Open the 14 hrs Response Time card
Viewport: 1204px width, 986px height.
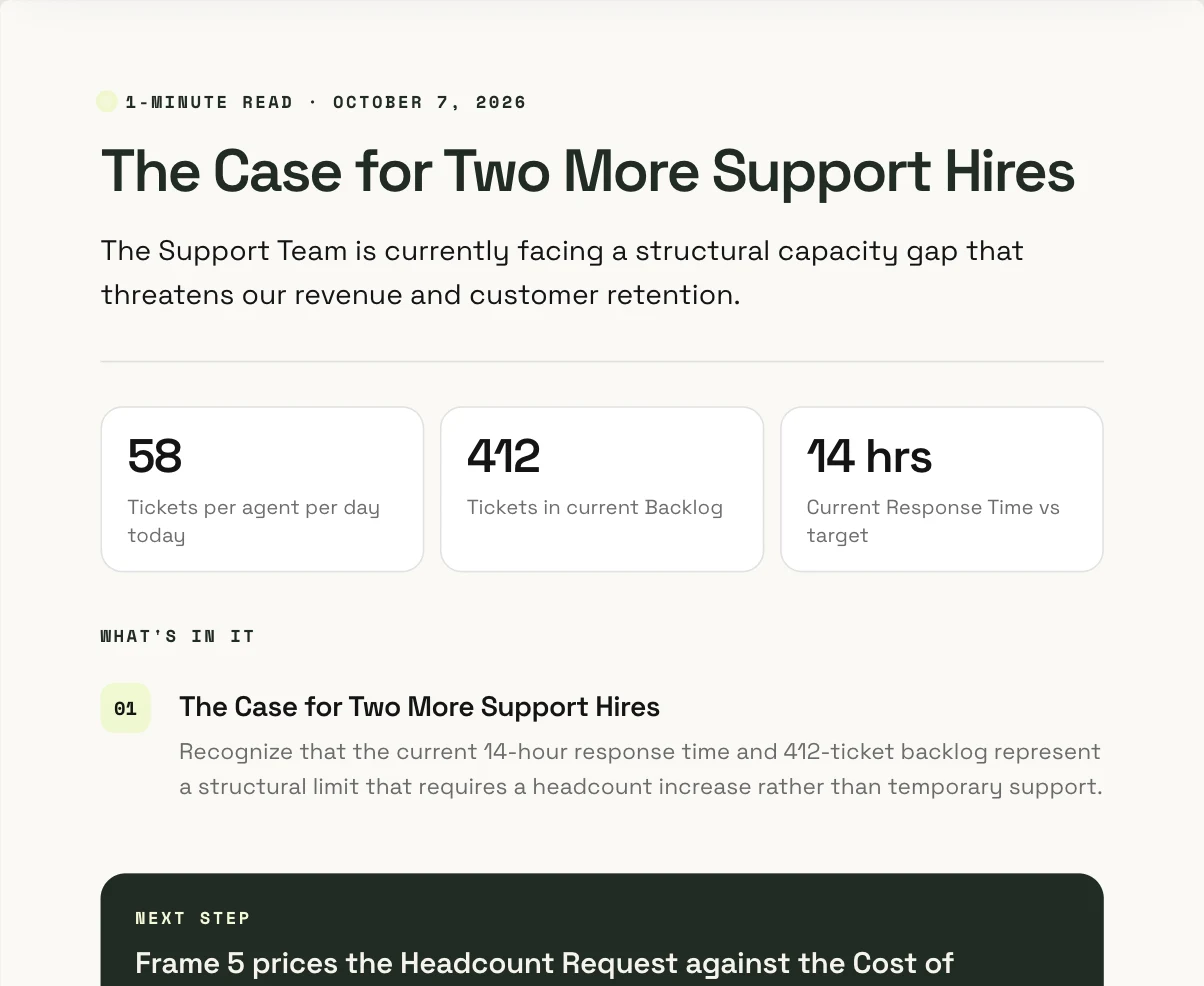(x=942, y=489)
